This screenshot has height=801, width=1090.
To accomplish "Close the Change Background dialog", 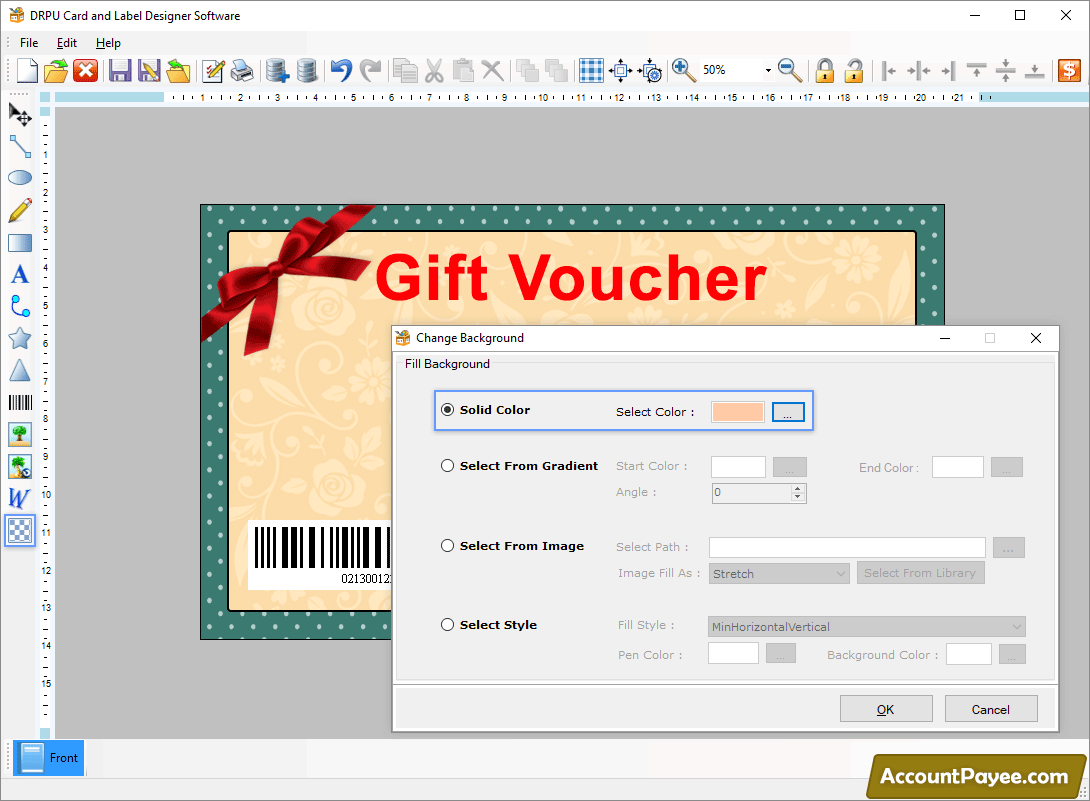I will pos(1036,338).
